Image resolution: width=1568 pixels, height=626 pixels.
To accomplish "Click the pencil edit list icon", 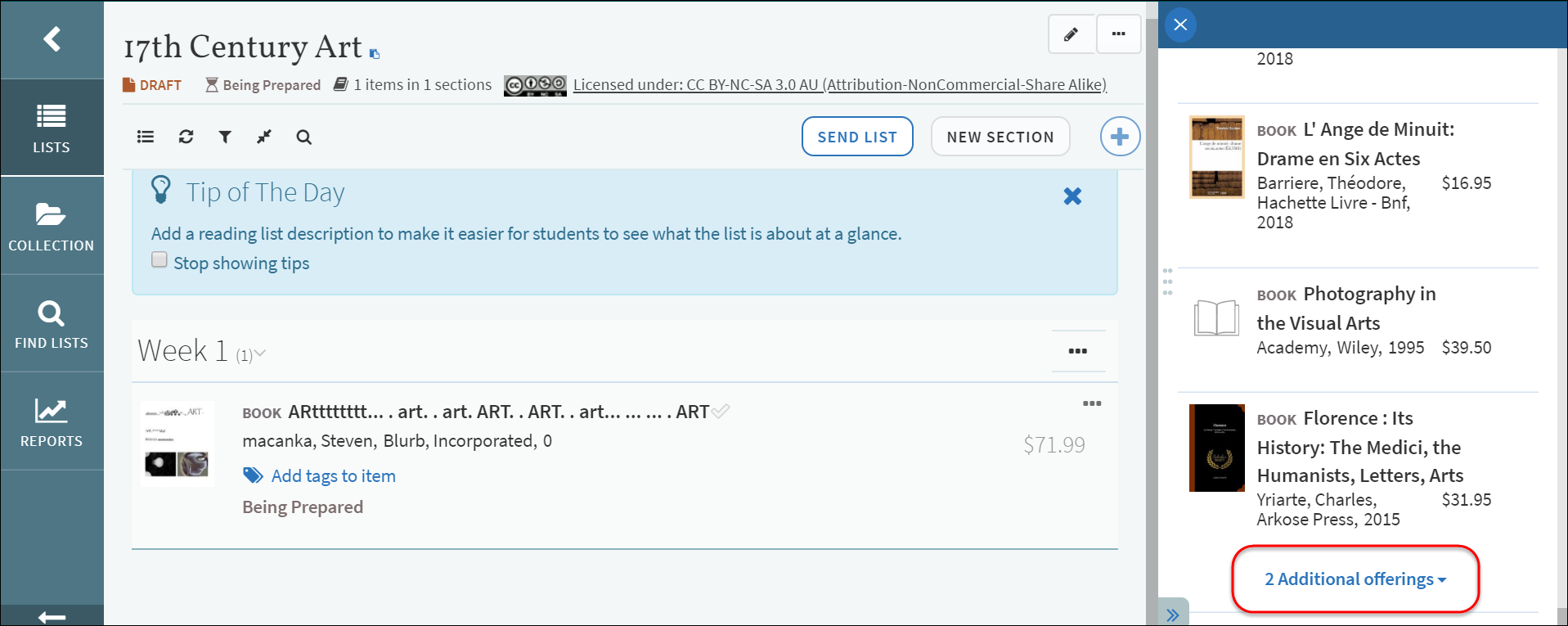I will 1071,34.
